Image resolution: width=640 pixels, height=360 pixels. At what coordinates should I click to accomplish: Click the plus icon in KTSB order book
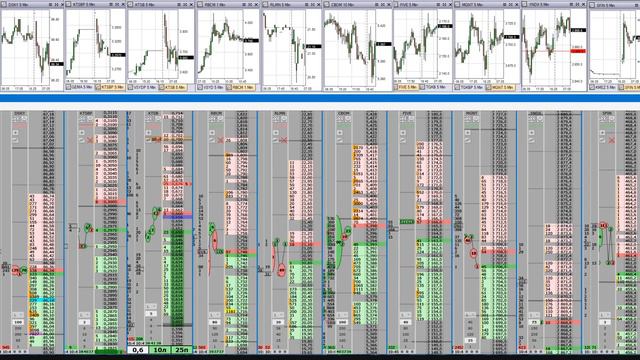(x=149, y=133)
